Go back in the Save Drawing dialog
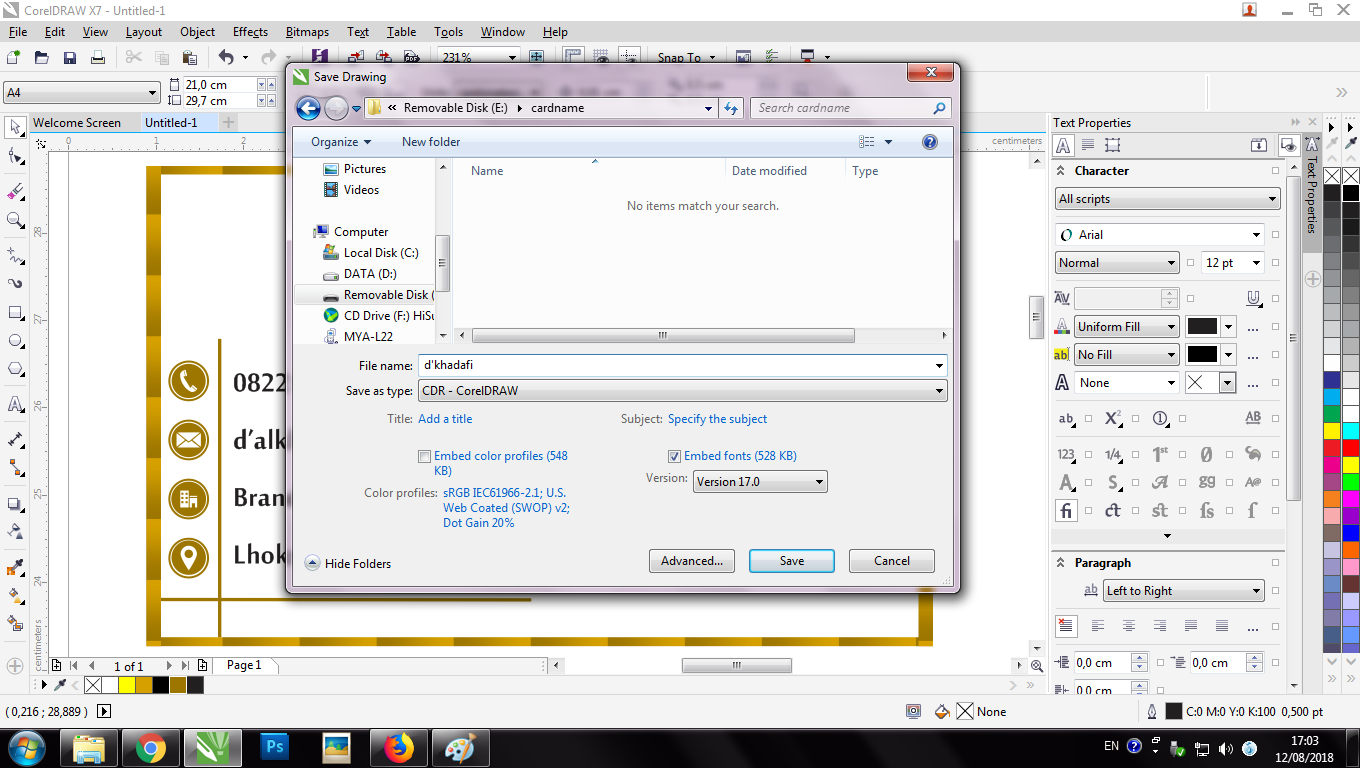Image resolution: width=1360 pixels, height=768 pixels. coord(308,108)
